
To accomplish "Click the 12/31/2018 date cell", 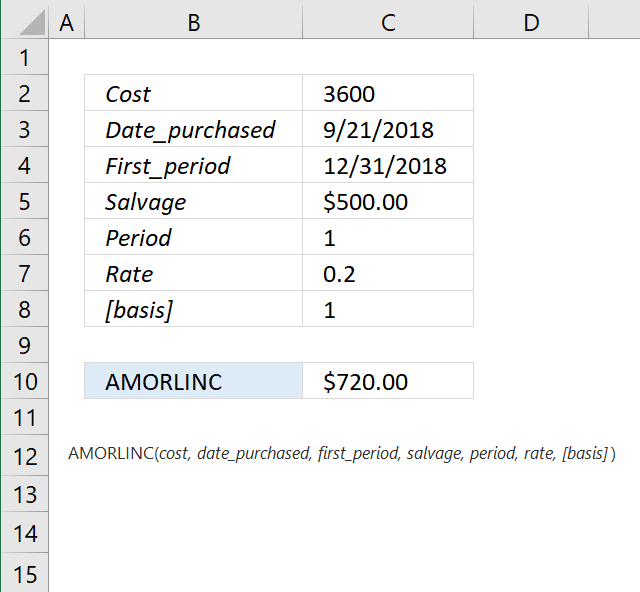I will (388, 165).
